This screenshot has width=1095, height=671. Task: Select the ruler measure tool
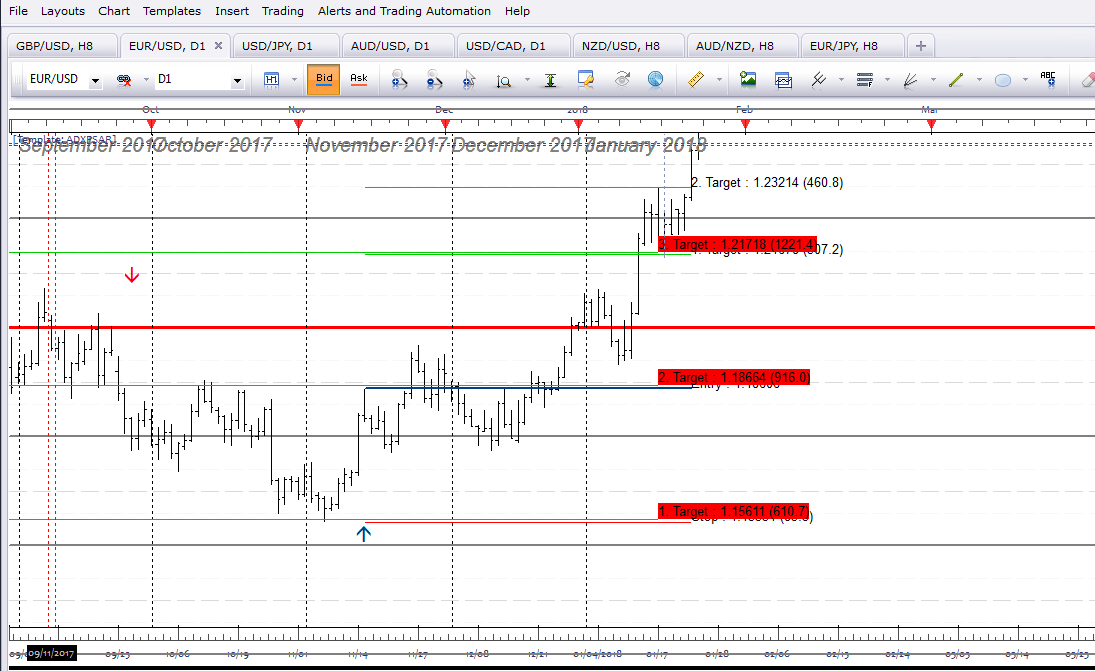pyautogui.click(x=696, y=79)
